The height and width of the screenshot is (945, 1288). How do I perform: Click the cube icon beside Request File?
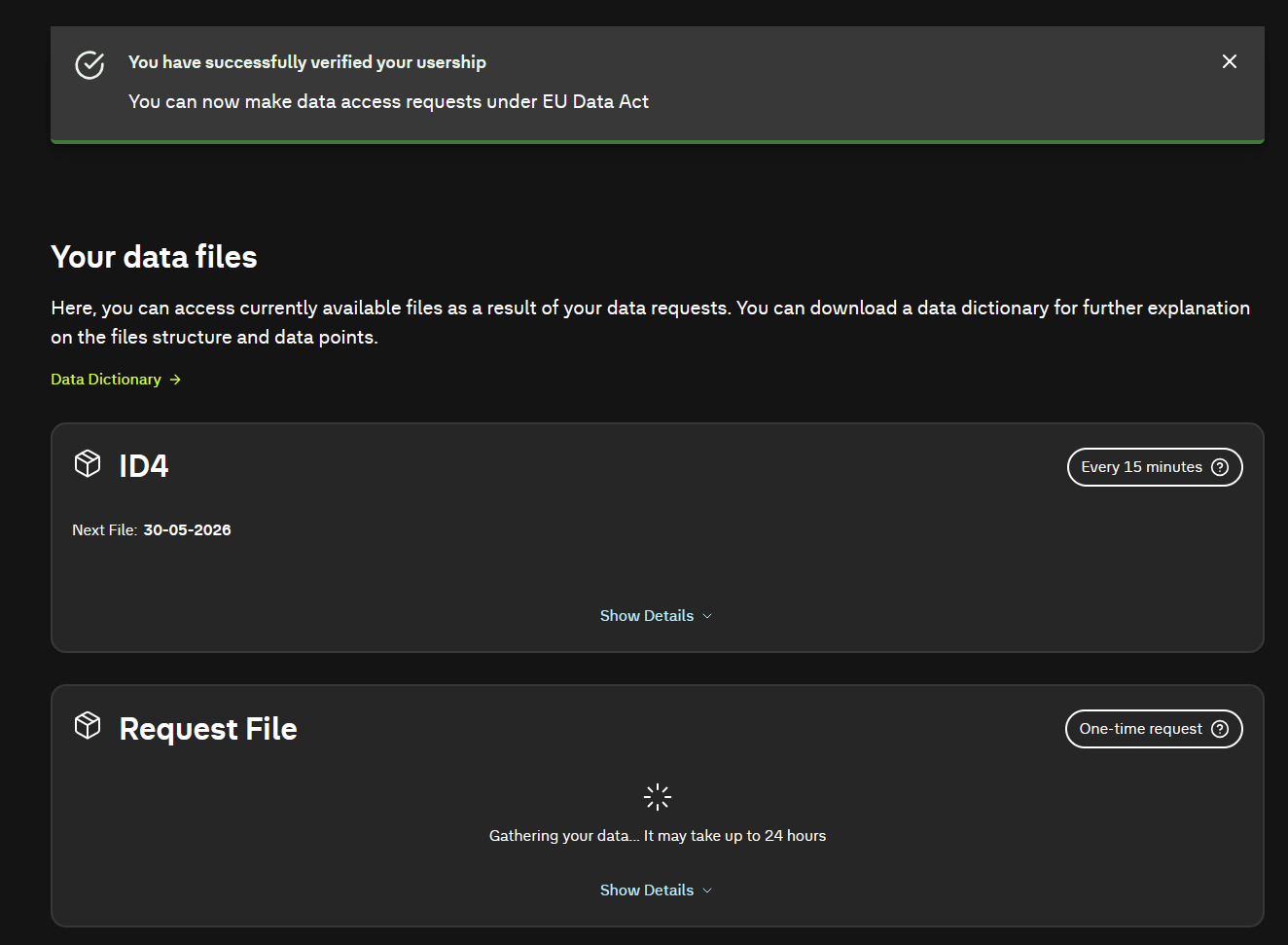88,725
